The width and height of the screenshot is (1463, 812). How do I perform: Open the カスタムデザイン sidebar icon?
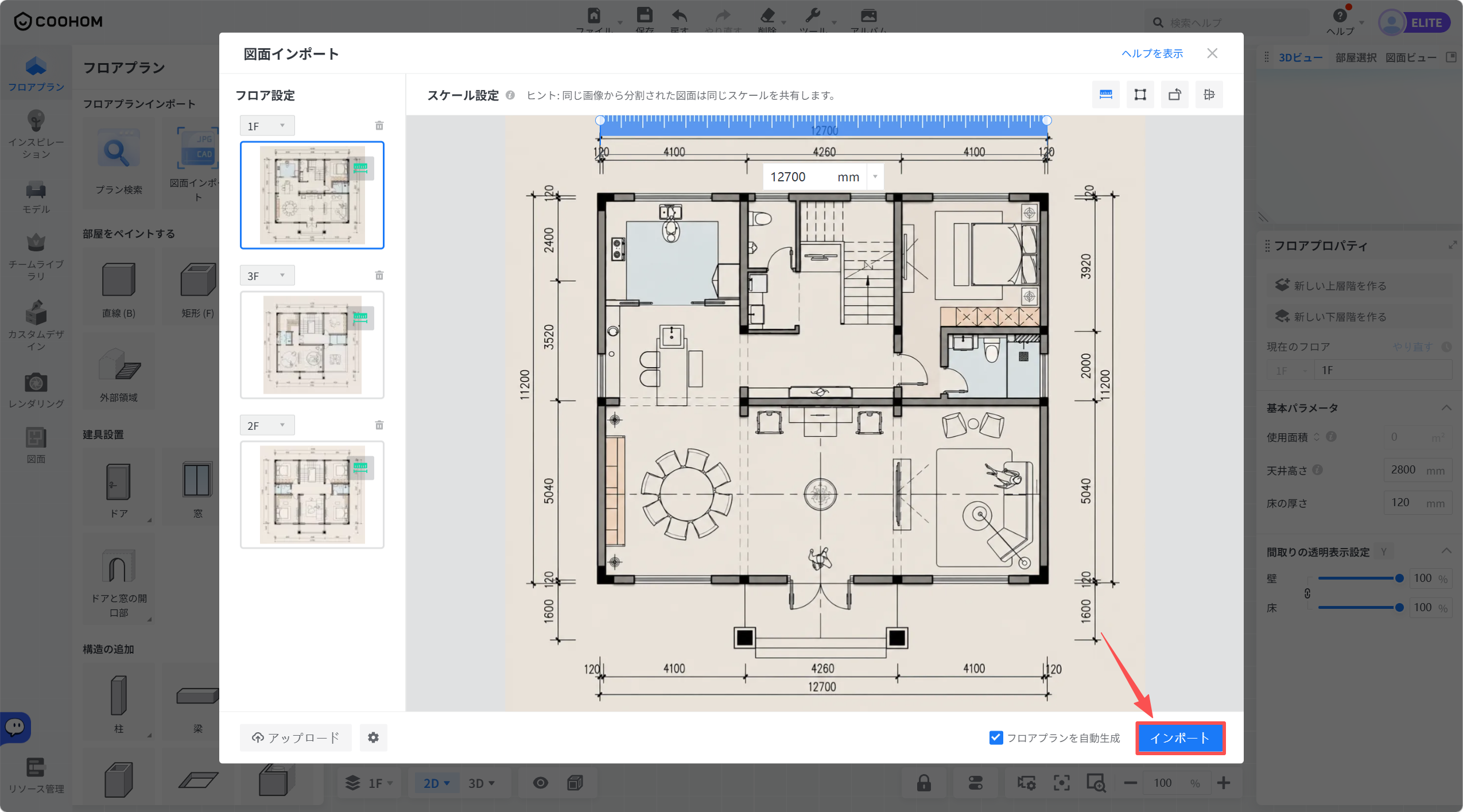(36, 325)
